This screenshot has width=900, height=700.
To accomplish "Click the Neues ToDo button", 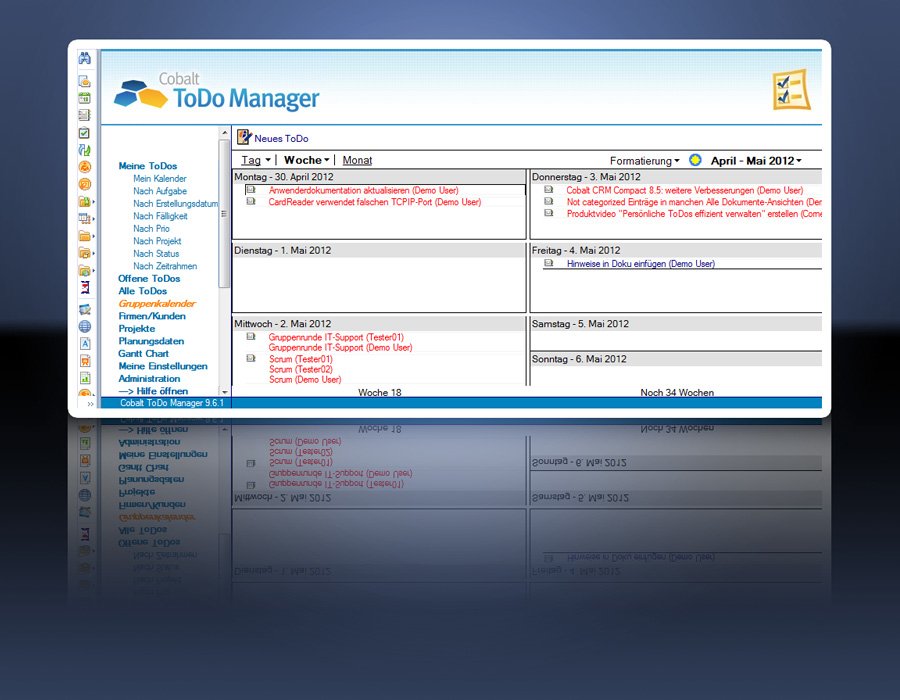I will pyautogui.click(x=273, y=138).
